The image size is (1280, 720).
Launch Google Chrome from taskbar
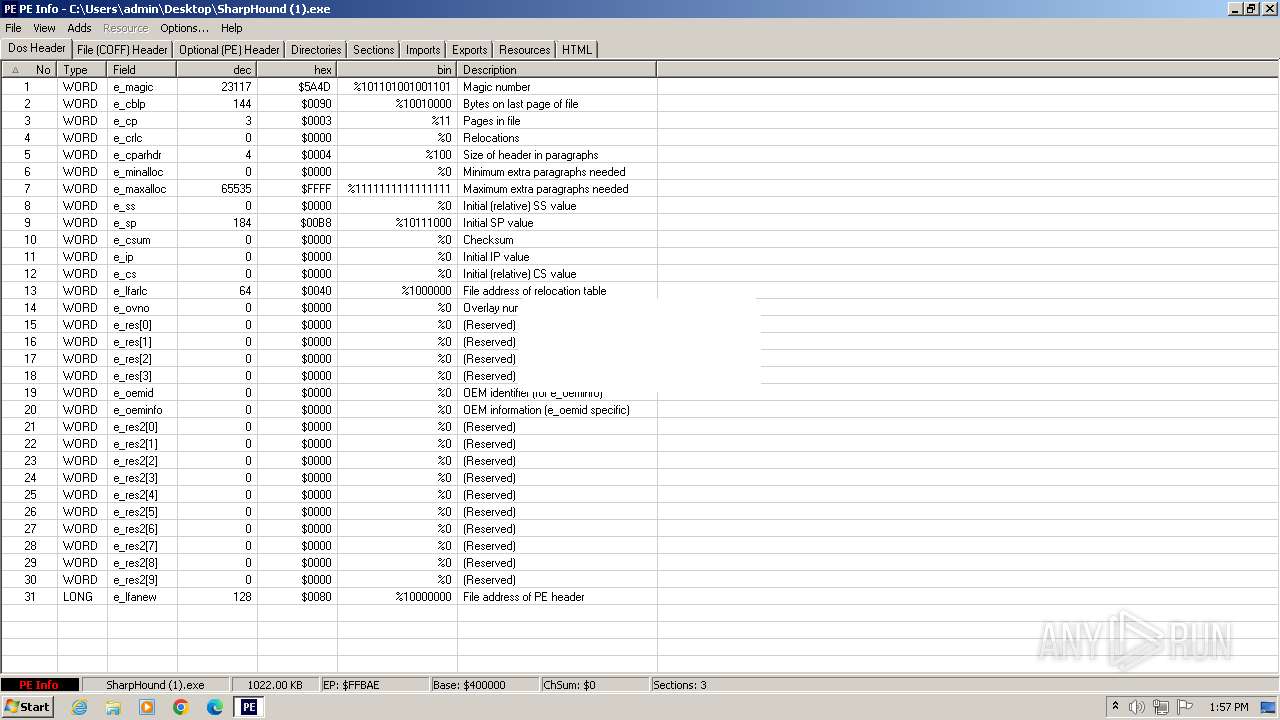point(181,707)
